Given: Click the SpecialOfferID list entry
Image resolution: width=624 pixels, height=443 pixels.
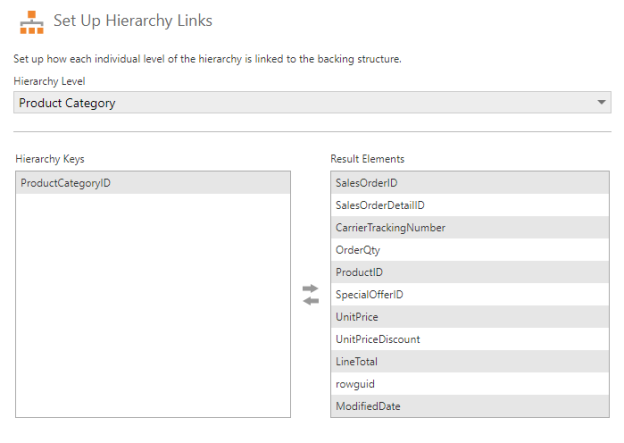Looking at the screenshot, I should pyautogui.click(x=469, y=295).
